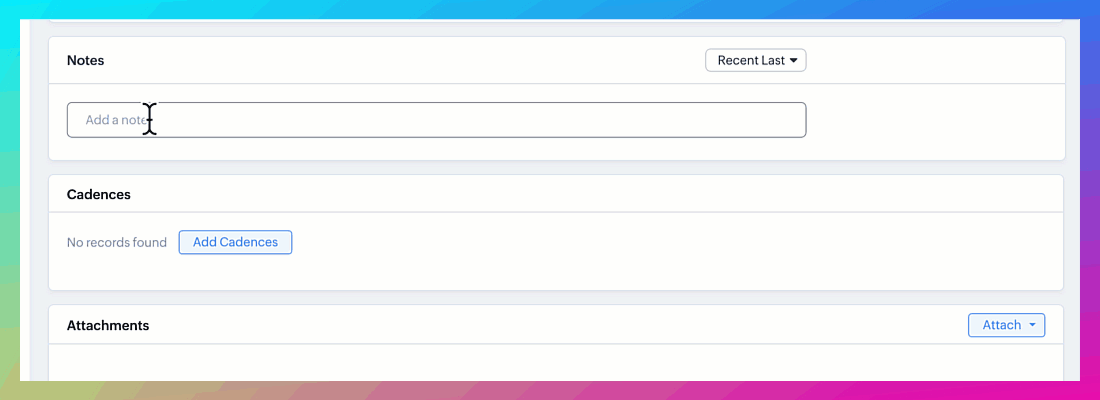Click empty Notes header area left of Recent Last
This screenshot has width=1100, height=400.
coord(400,60)
